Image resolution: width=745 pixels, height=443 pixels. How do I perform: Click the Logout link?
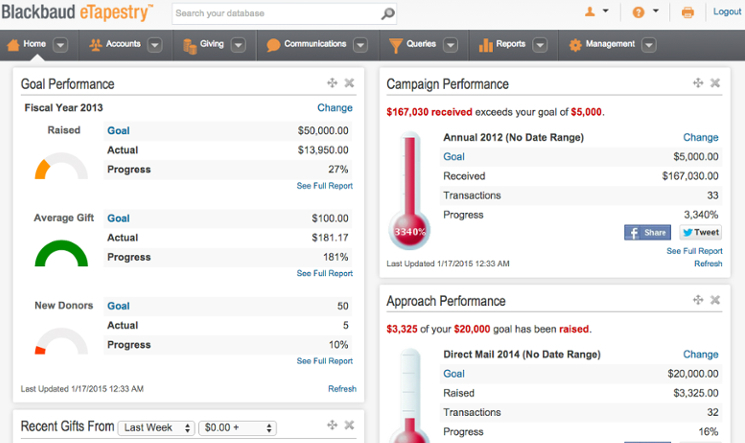726,12
